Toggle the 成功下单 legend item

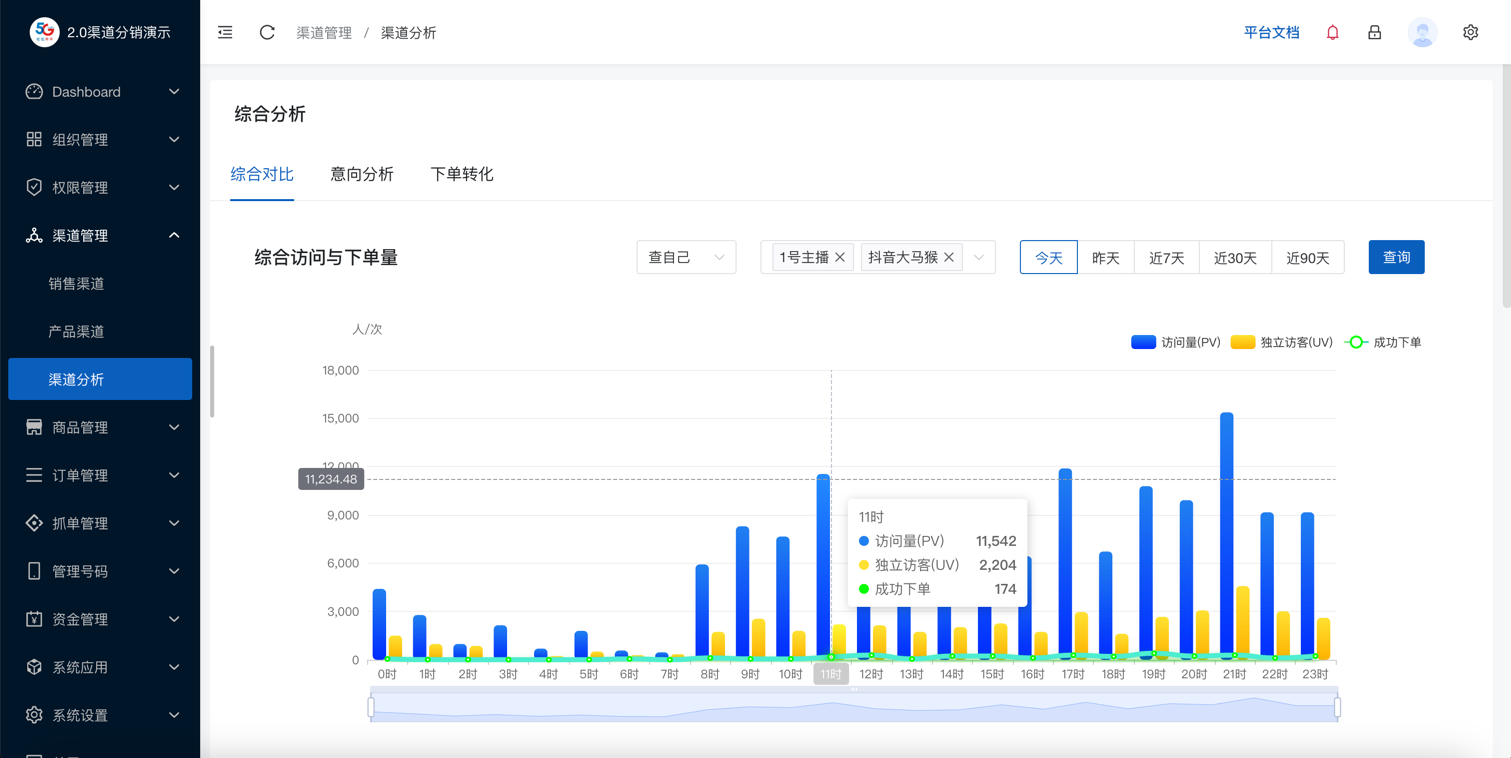click(x=1384, y=341)
